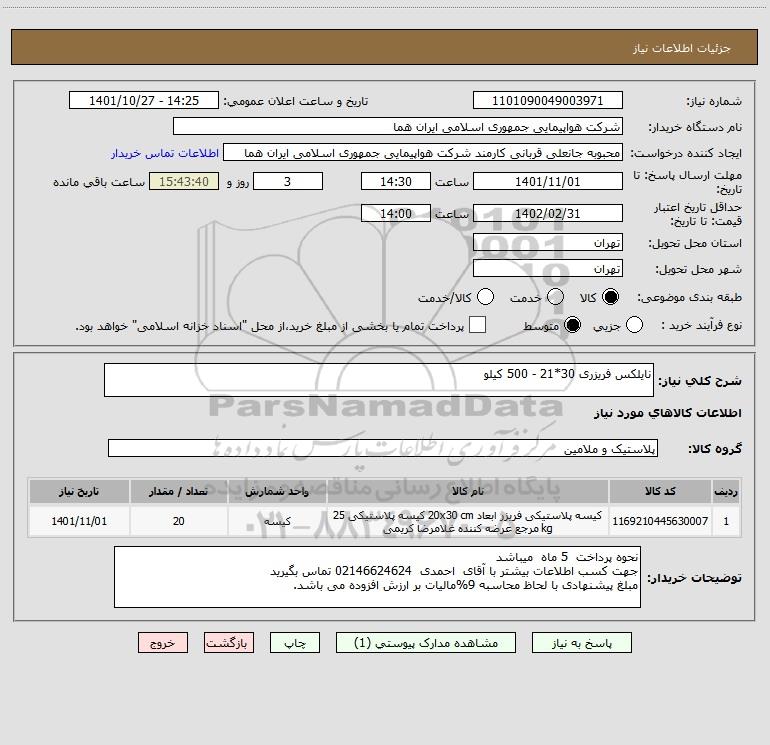Click the row number cell 1
770x745 pixels.
click(726, 521)
